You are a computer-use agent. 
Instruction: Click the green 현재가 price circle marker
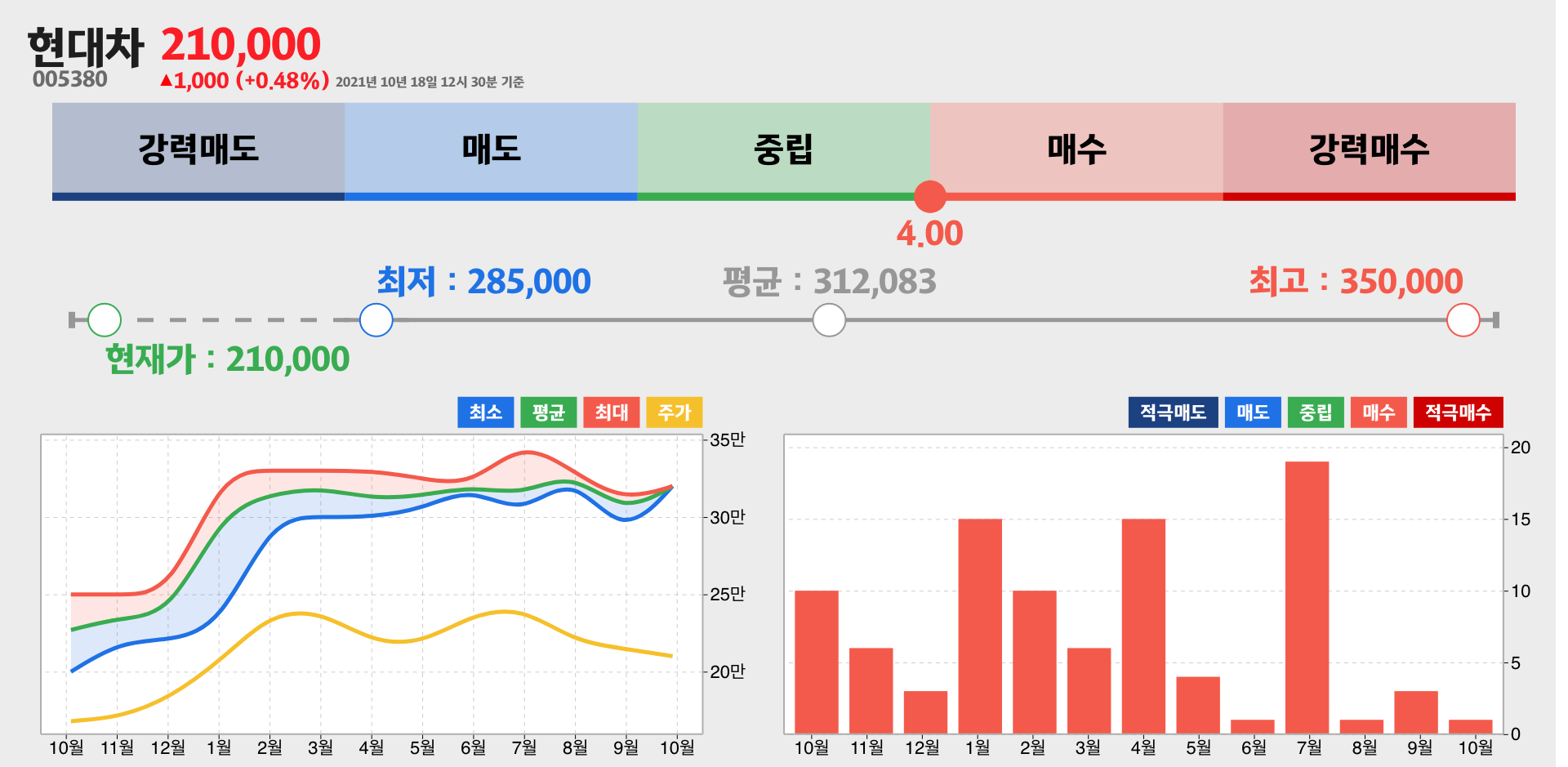tap(105, 319)
